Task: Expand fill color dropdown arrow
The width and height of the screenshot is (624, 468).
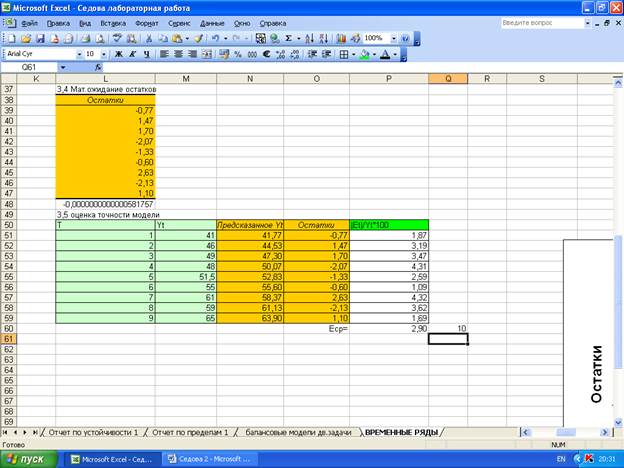Action: coord(374,54)
